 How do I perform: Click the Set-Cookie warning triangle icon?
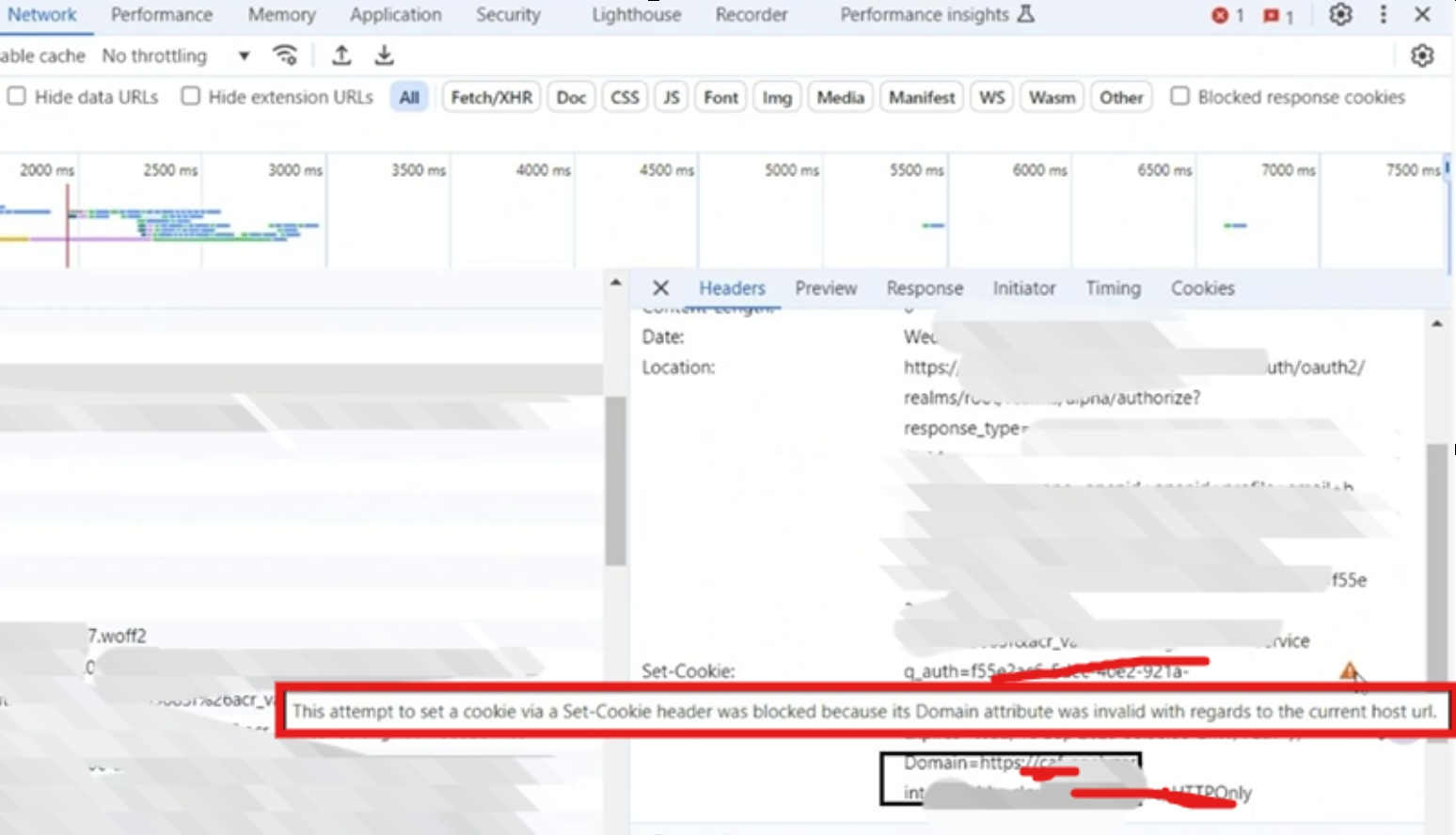pos(1349,671)
